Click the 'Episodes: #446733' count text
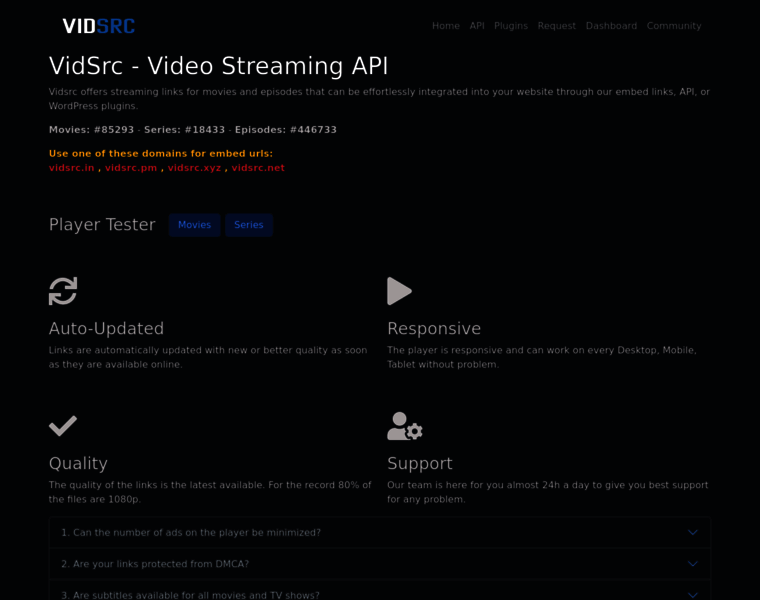 286,130
